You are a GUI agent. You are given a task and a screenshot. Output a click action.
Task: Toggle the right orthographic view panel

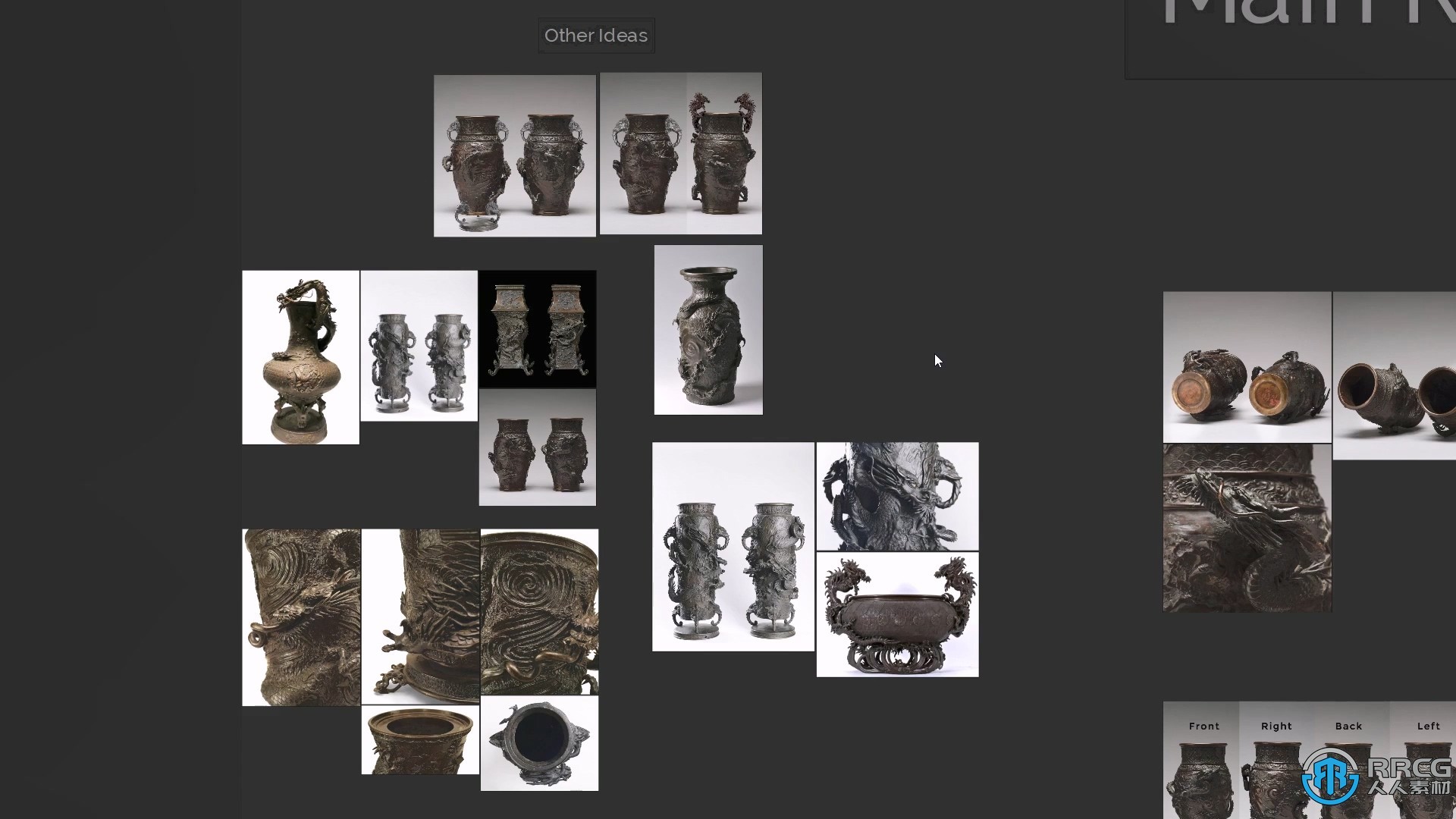[1276, 725]
